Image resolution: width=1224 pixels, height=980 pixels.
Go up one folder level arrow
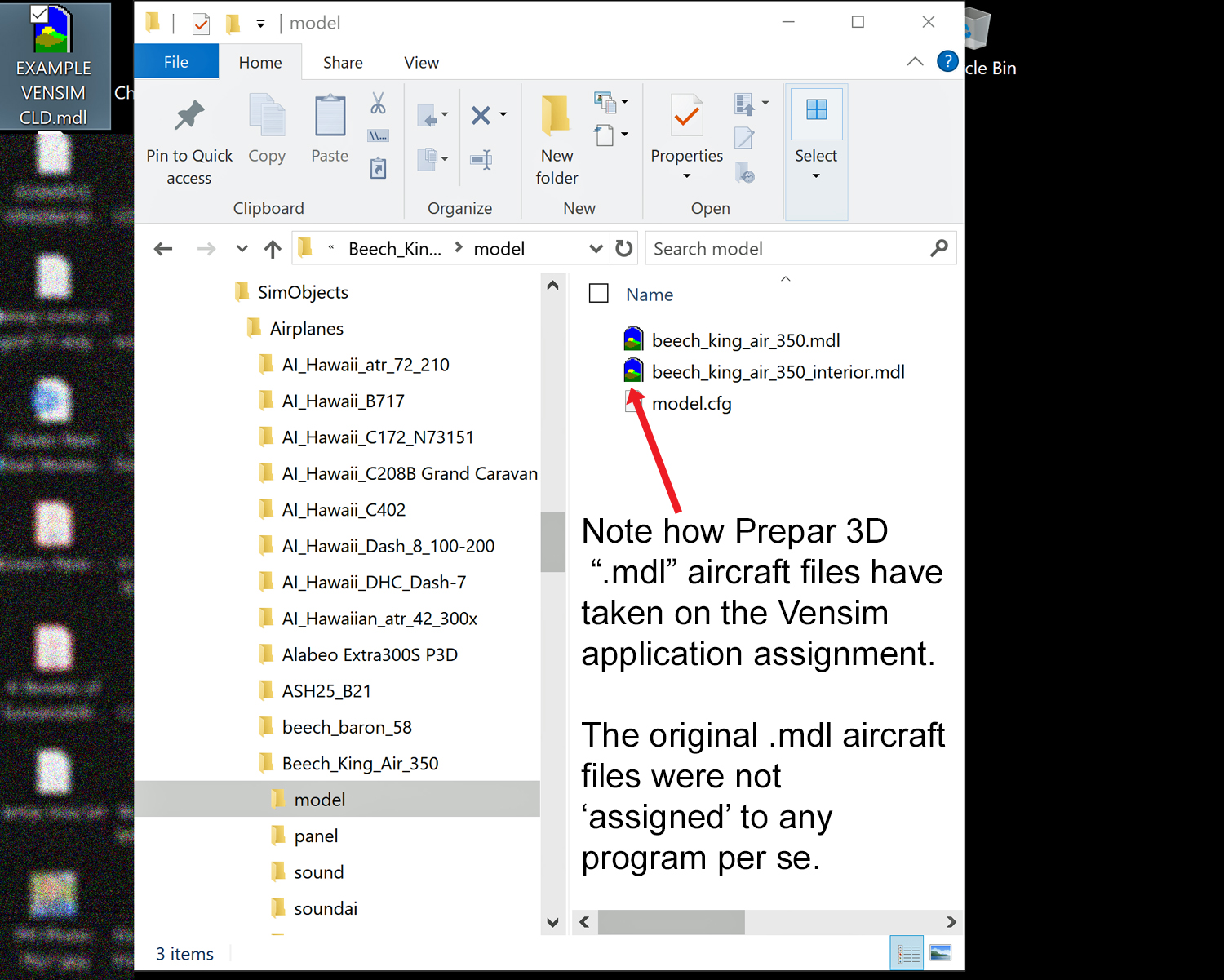[x=273, y=249]
